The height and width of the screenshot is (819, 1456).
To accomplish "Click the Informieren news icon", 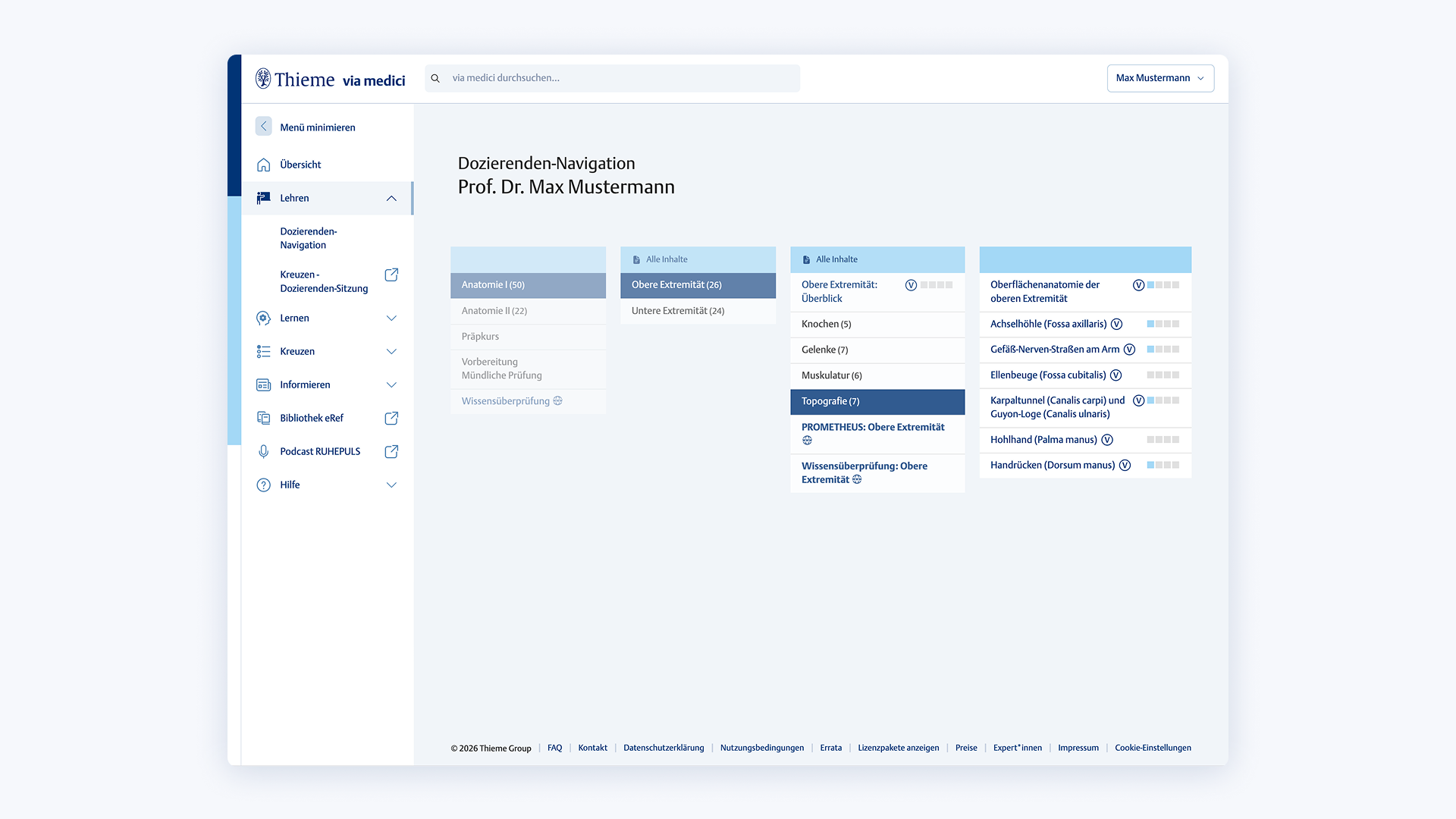I will 263,385.
